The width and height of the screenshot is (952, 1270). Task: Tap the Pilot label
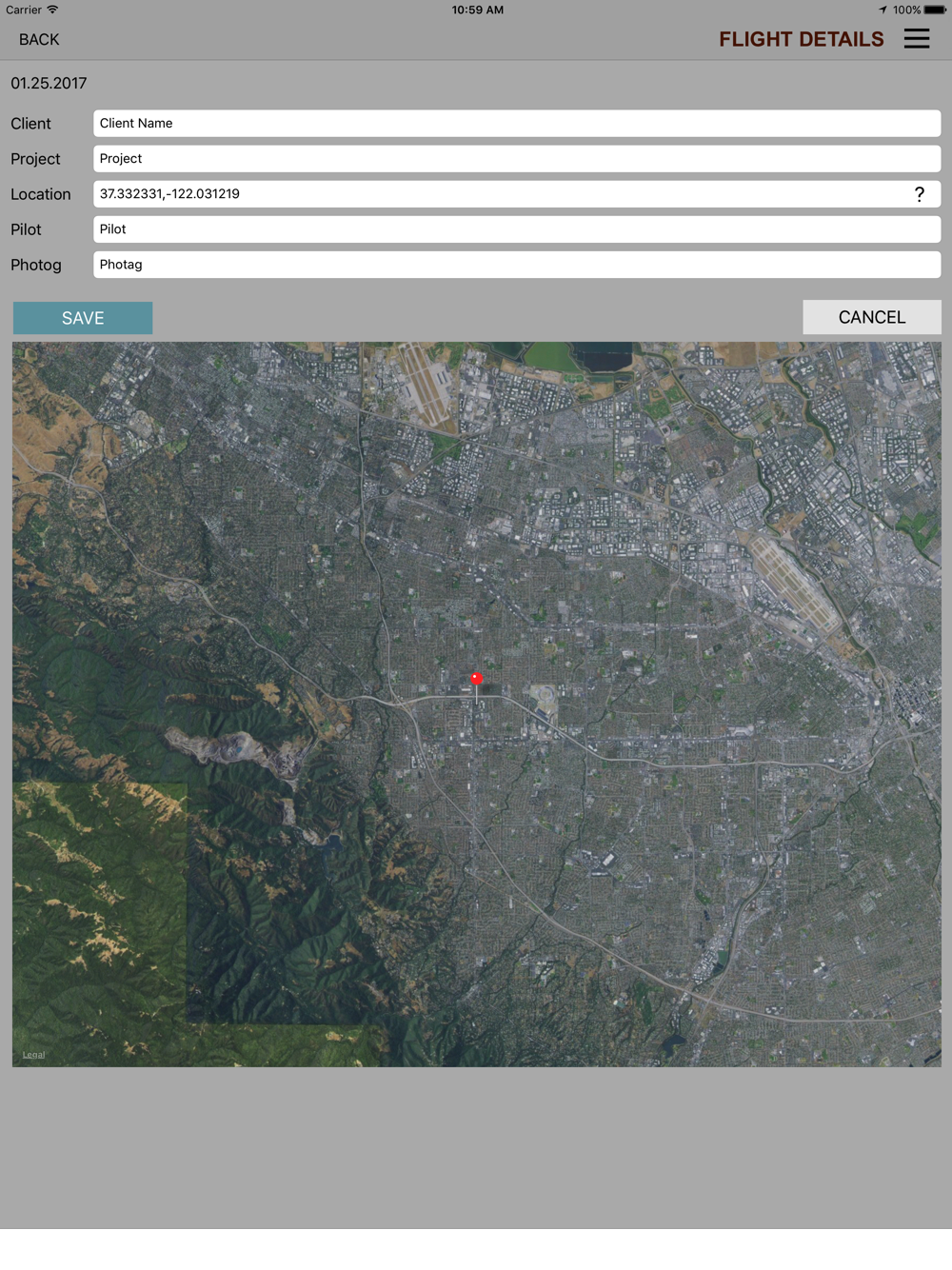[26, 229]
